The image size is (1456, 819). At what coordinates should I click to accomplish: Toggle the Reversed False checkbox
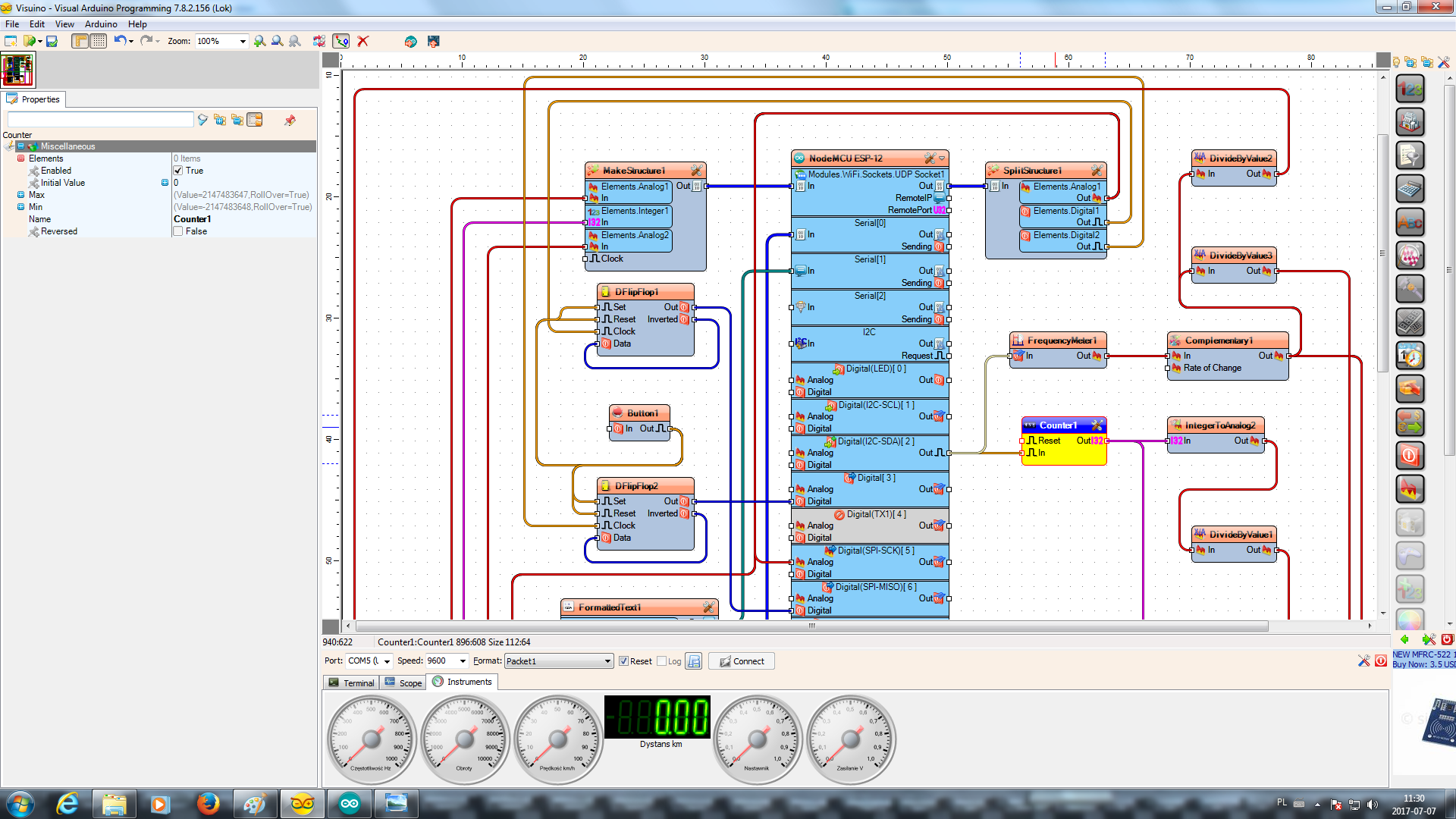178,231
